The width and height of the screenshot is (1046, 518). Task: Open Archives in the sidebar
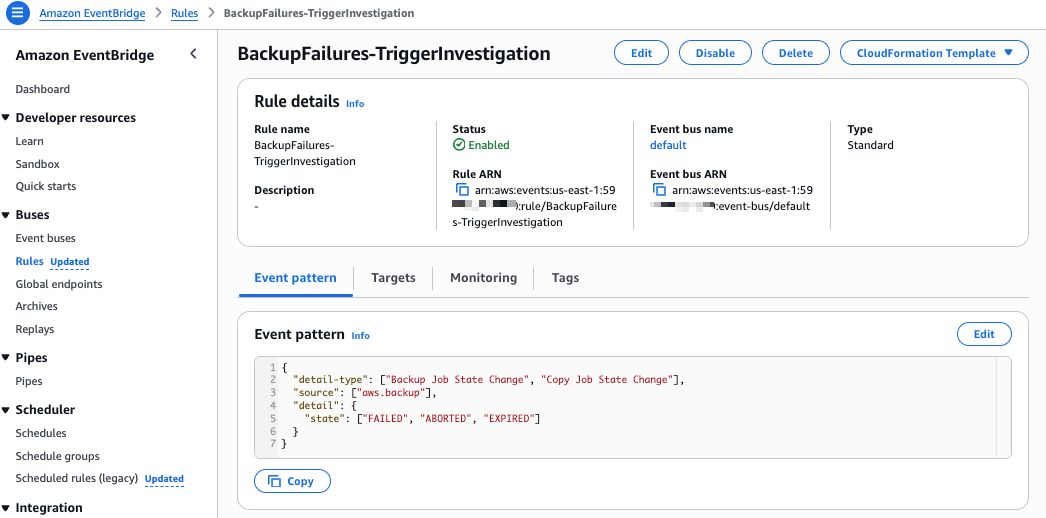coord(37,306)
